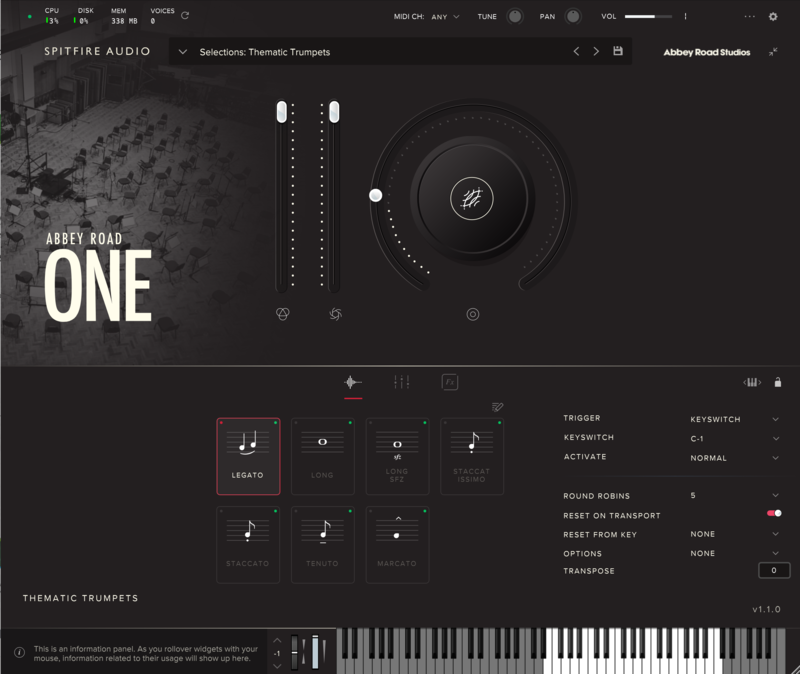800x674 pixels.
Task: Collapse the interface view icon
Action: point(773,52)
